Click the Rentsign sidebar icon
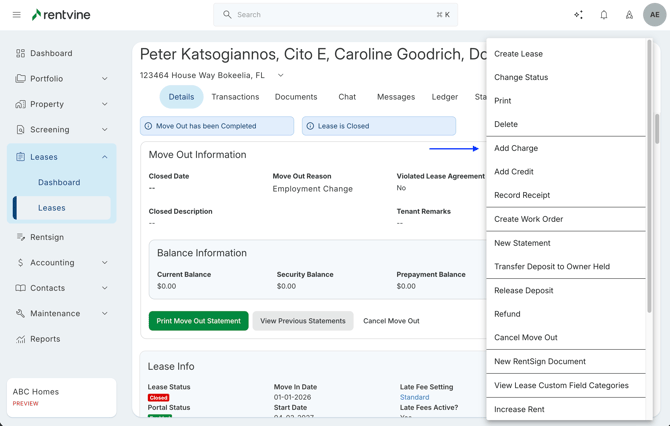Image resolution: width=670 pixels, height=426 pixels. coord(20,237)
